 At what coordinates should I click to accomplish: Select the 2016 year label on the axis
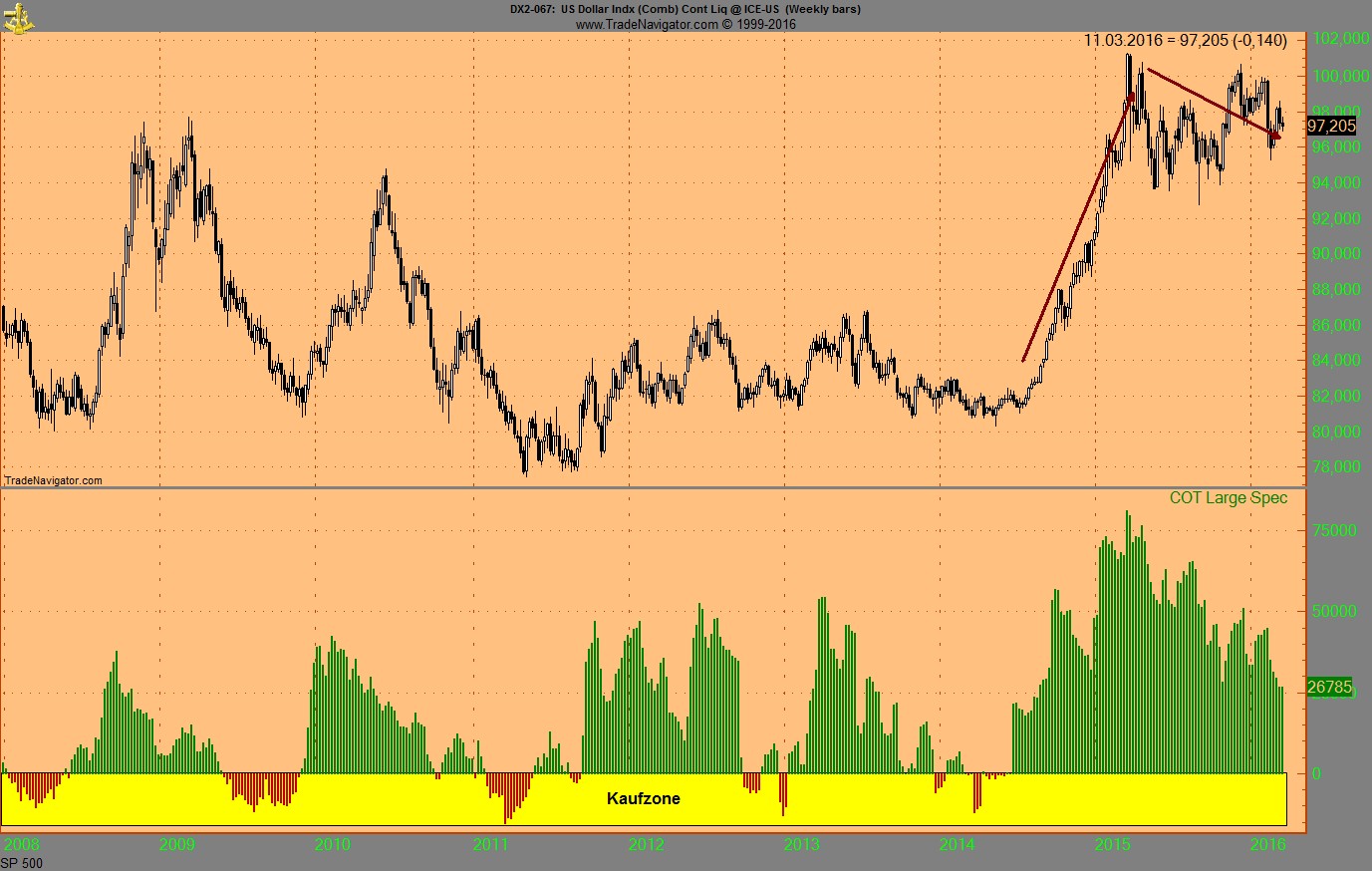tap(1270, 843)
